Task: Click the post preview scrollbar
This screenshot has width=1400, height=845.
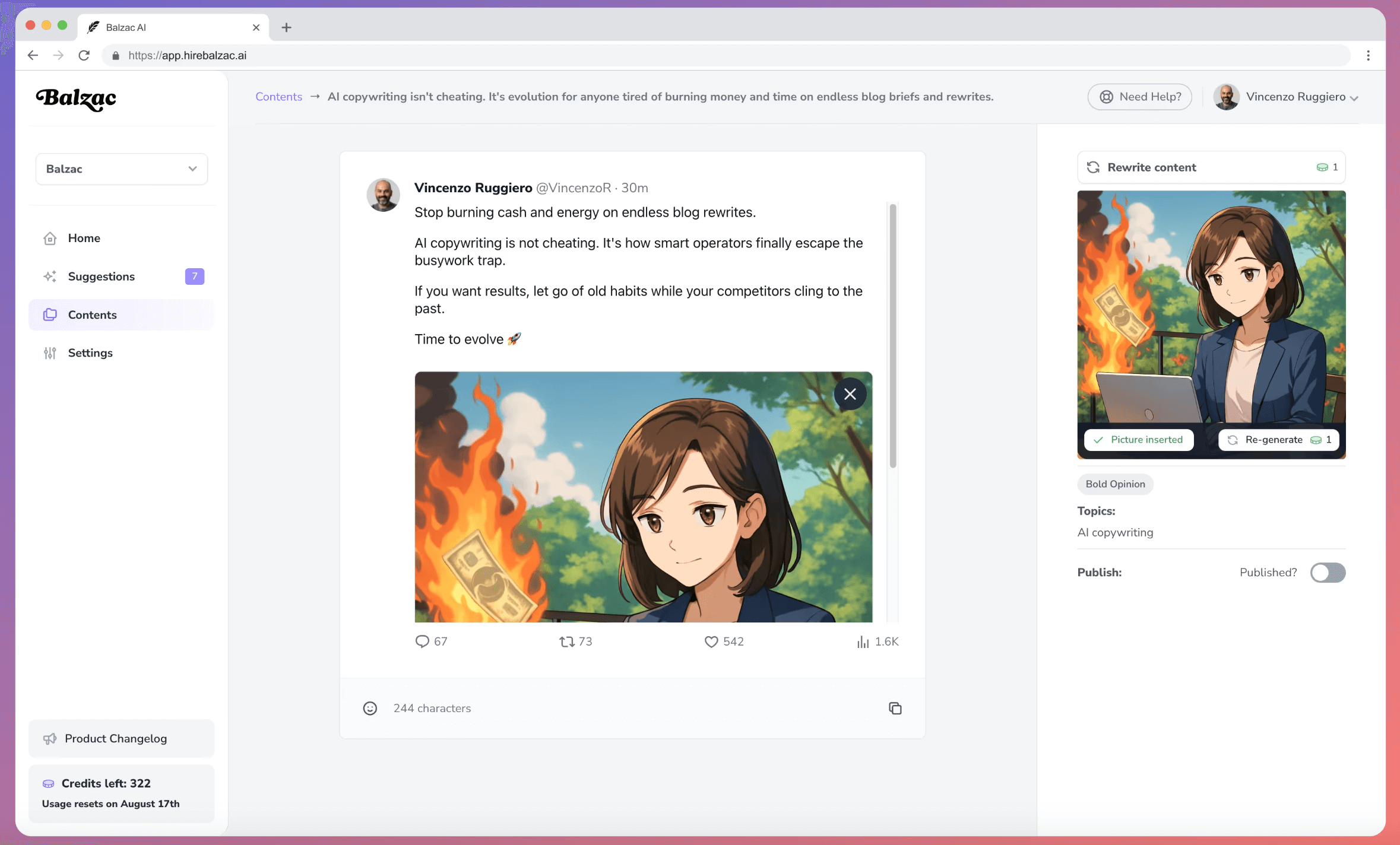Action: coord(892,335)
